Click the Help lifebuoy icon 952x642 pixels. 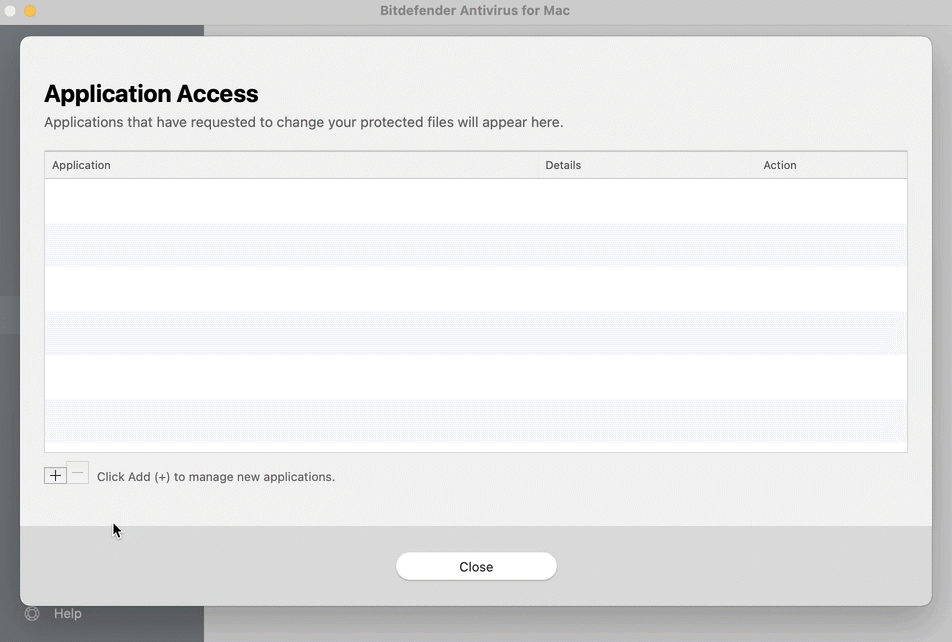tap(32, 613)
